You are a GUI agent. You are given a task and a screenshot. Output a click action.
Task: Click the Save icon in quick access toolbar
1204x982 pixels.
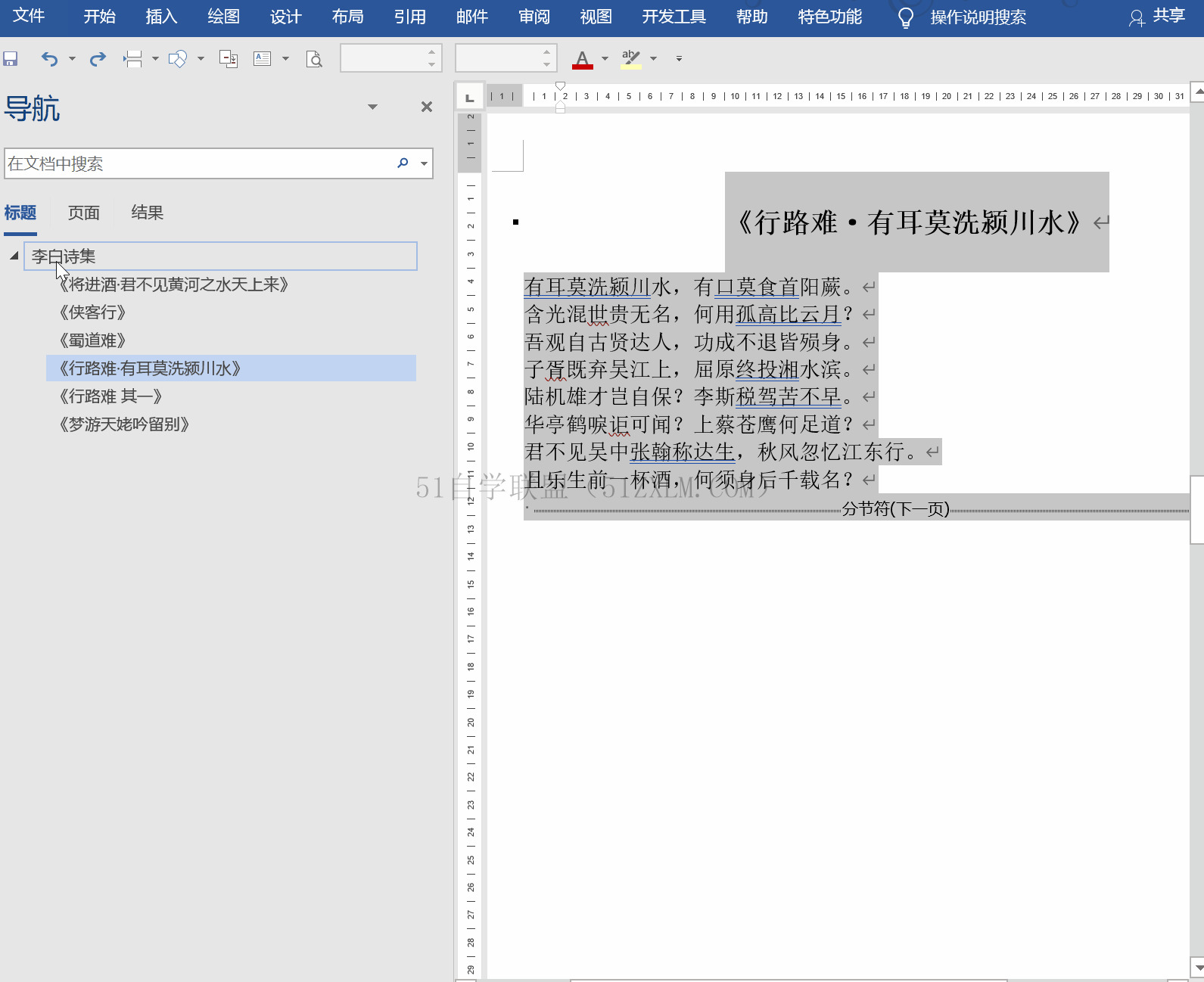(x=11, y=59)
